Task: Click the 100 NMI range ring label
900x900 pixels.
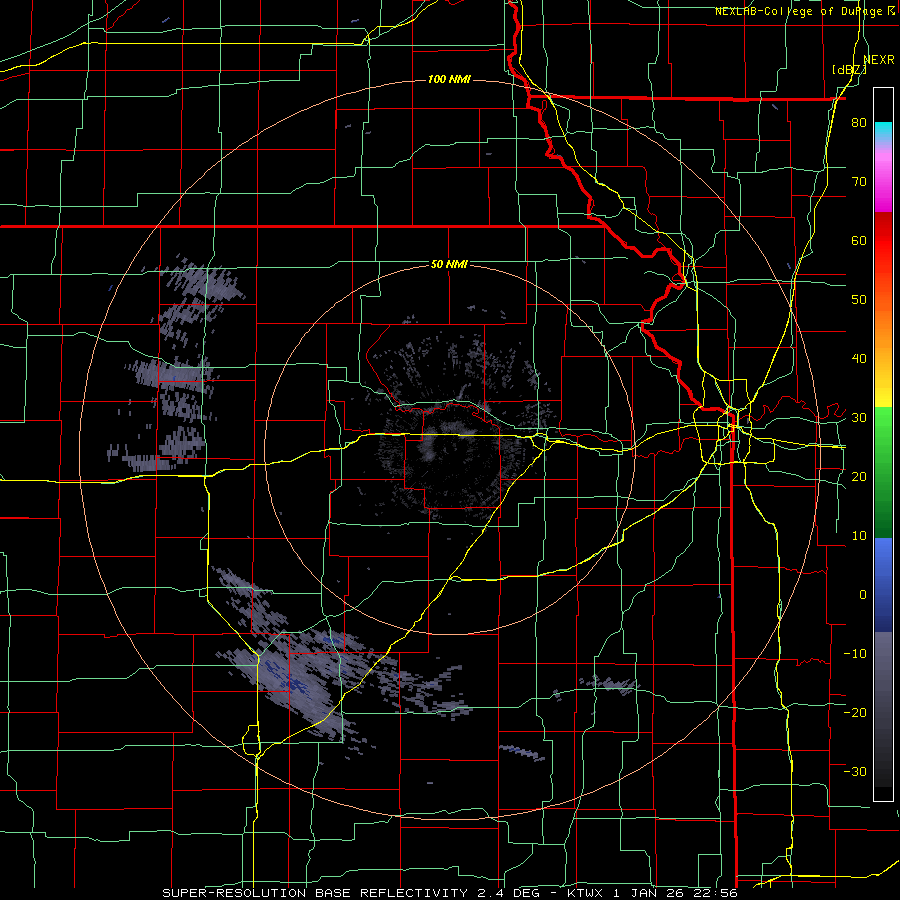Action: click(449, 79)
